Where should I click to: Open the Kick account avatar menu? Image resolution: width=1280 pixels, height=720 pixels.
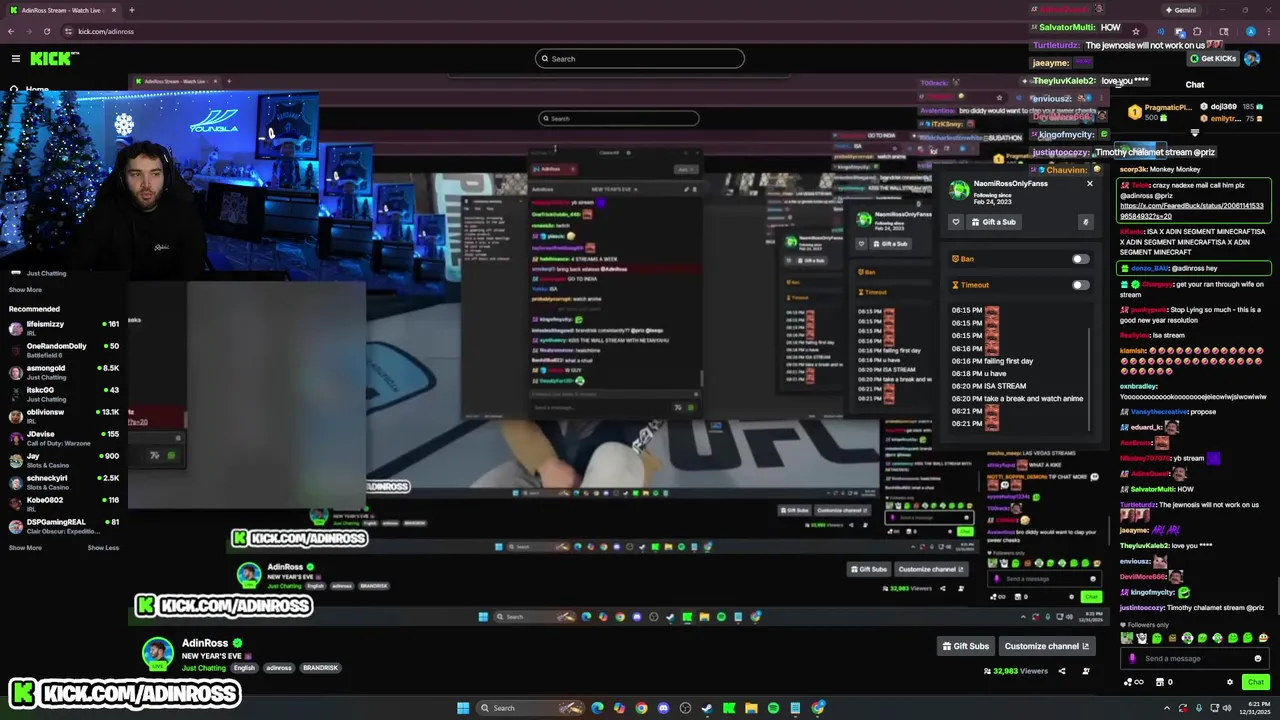pyautogui.click(x=1252, y=58)
